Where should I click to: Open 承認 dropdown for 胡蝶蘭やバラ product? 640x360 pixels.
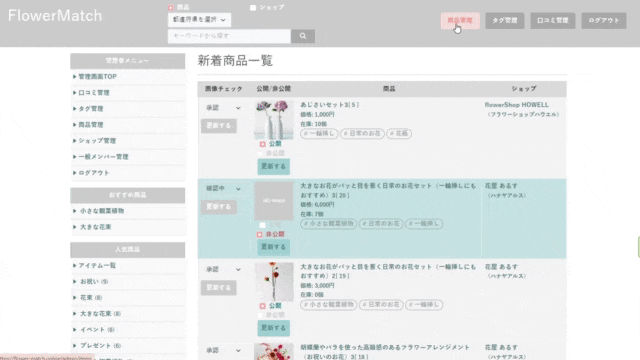point(223,351)
